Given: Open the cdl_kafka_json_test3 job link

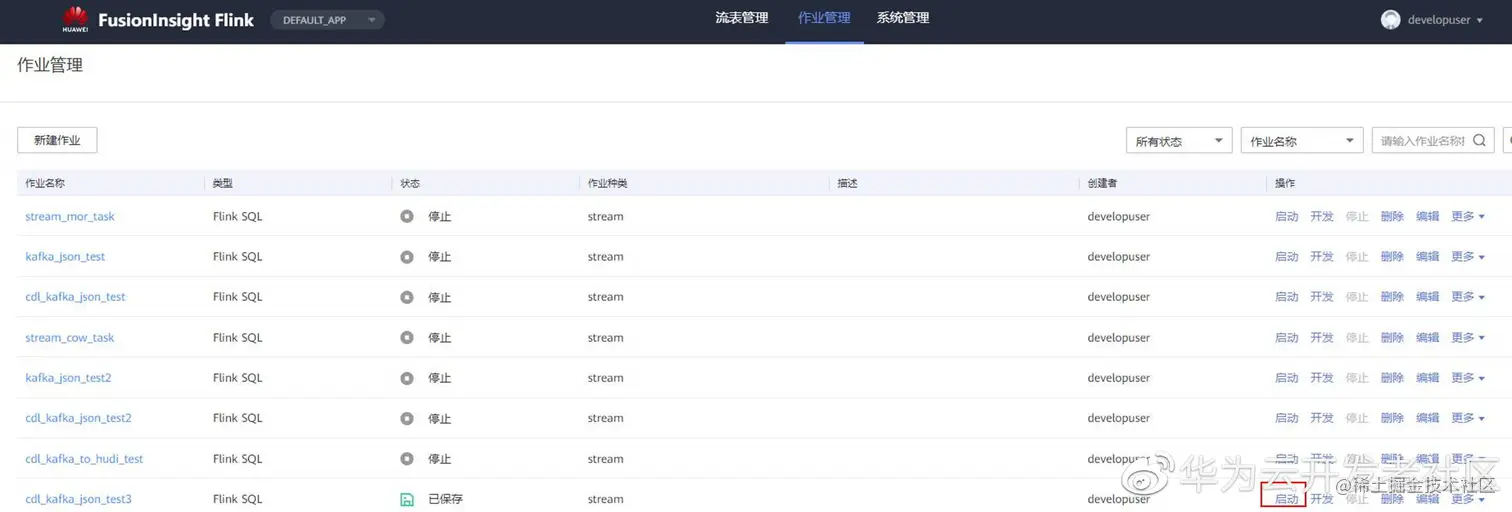Looking at the screenshot, I should click(78, 499).
